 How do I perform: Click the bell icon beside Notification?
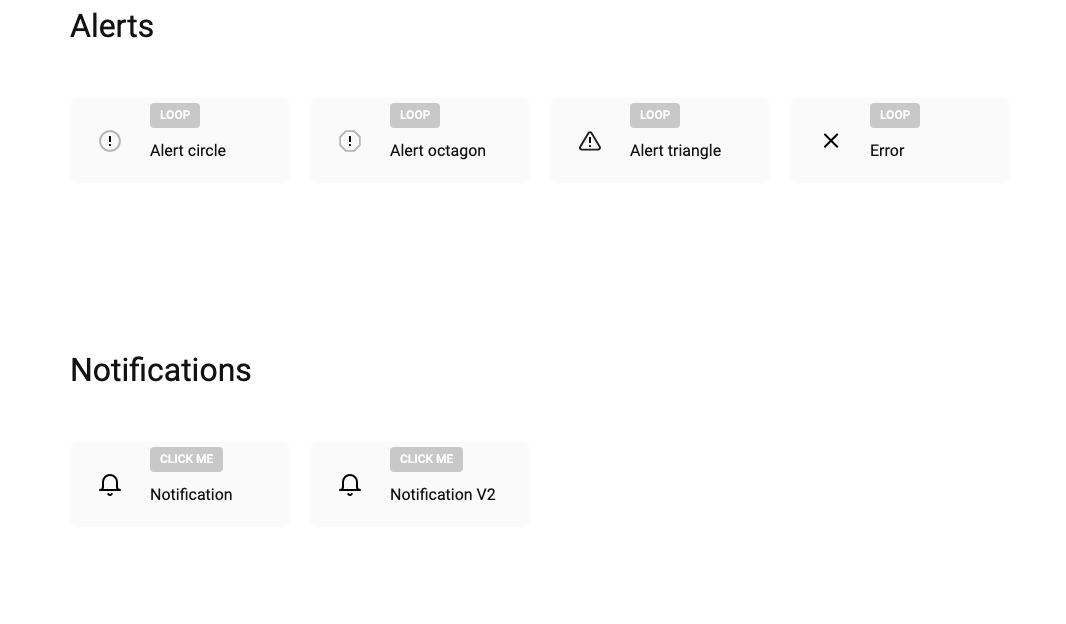coord(110,485)
